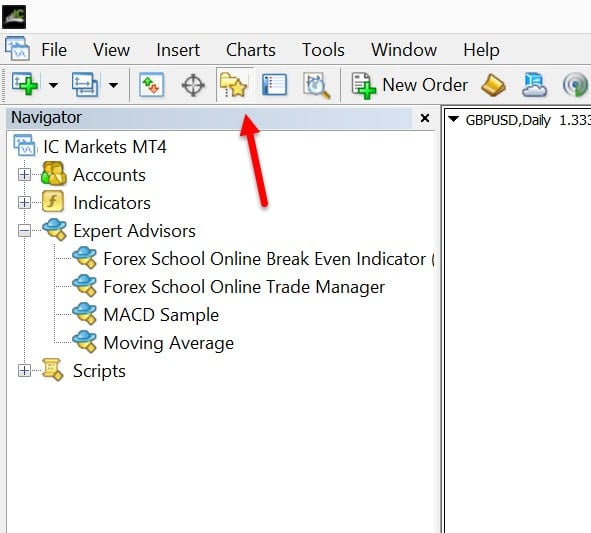Expand the Indicators tree node
This screenshot has height=533, width=591.
coord(24,203)
